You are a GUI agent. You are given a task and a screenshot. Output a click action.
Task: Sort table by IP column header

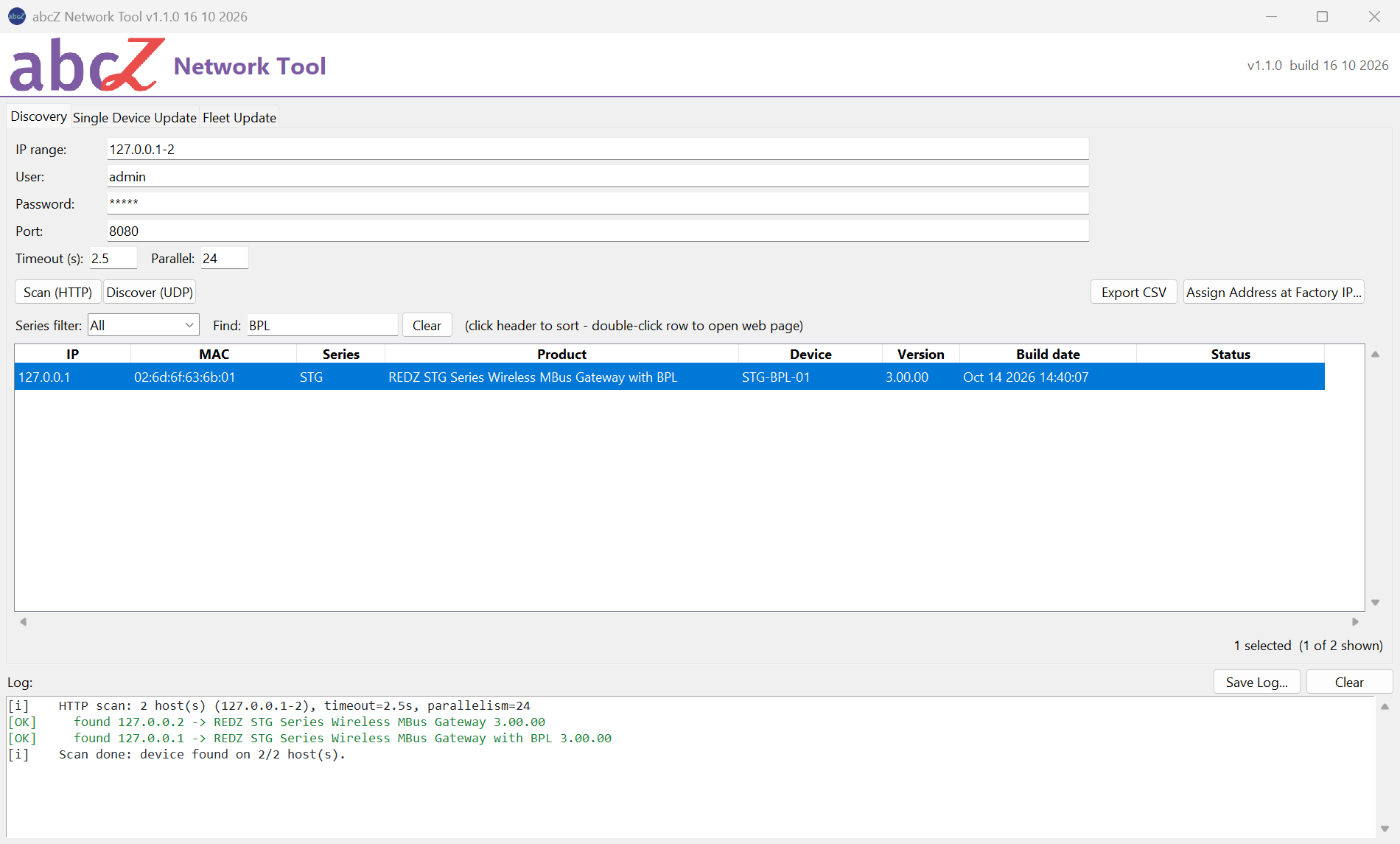point(72,354)
